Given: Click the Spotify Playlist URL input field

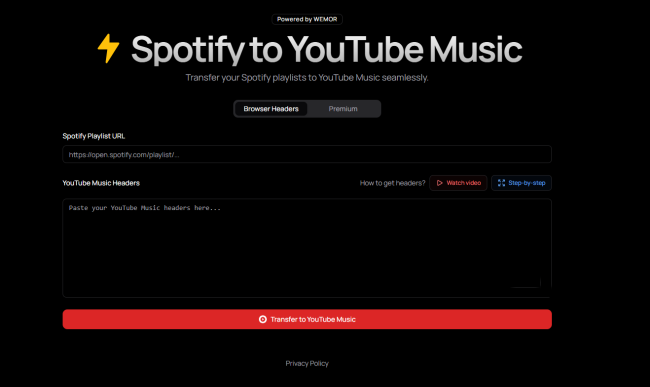Looking at the screenshot, I should click(307, 155).
